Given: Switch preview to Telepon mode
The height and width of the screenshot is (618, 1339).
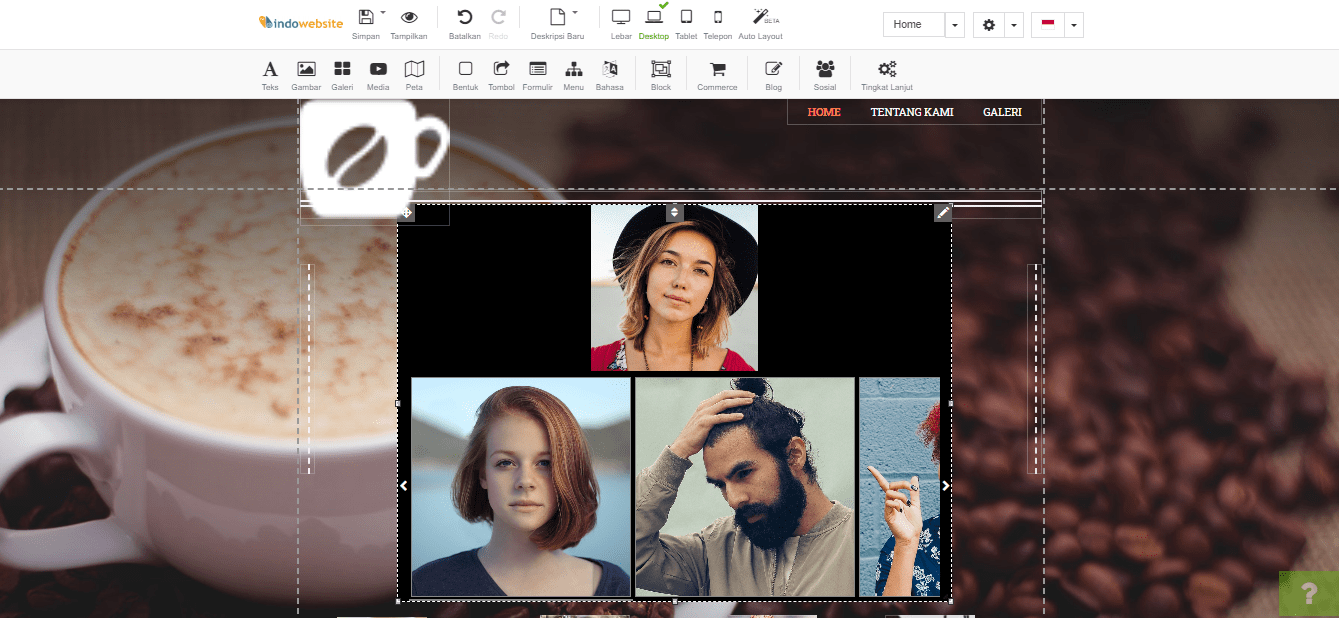Looking at the screenshot, I should [717, 24].
